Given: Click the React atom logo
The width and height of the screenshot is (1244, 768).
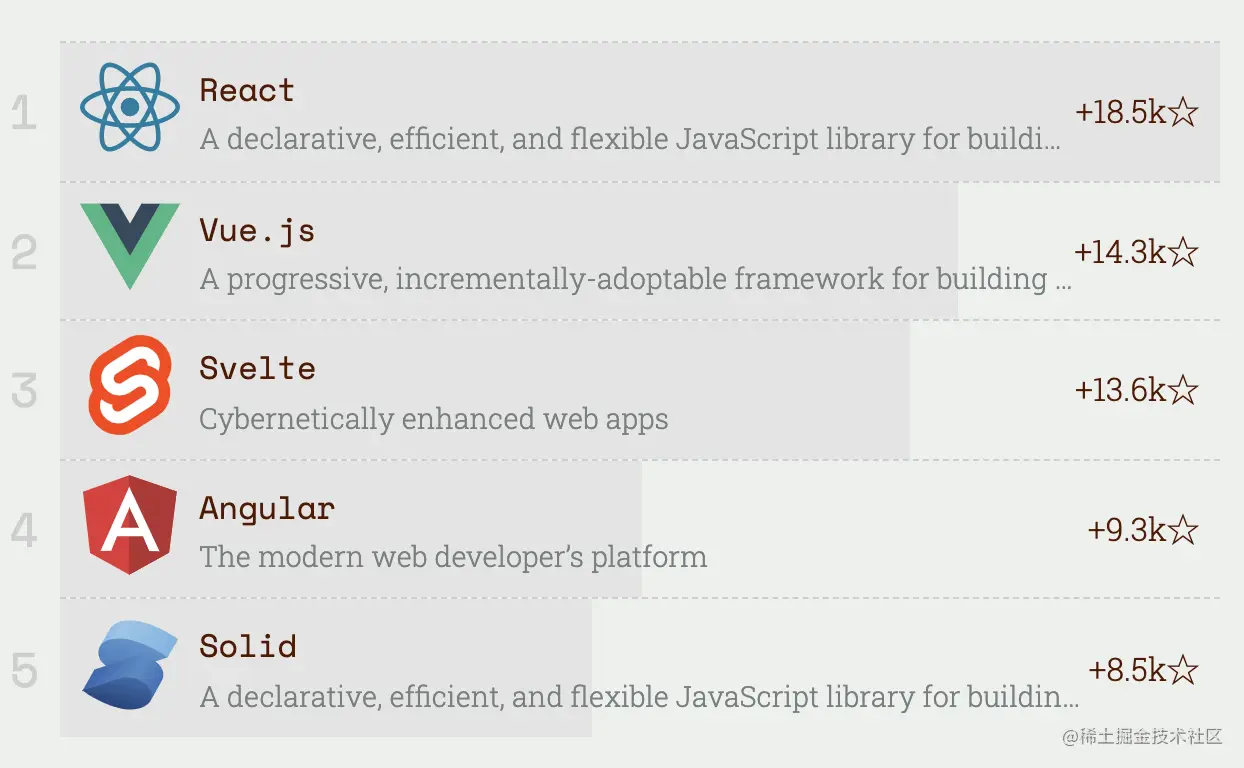Looking at the screenshot, I should tap(130, 106).
